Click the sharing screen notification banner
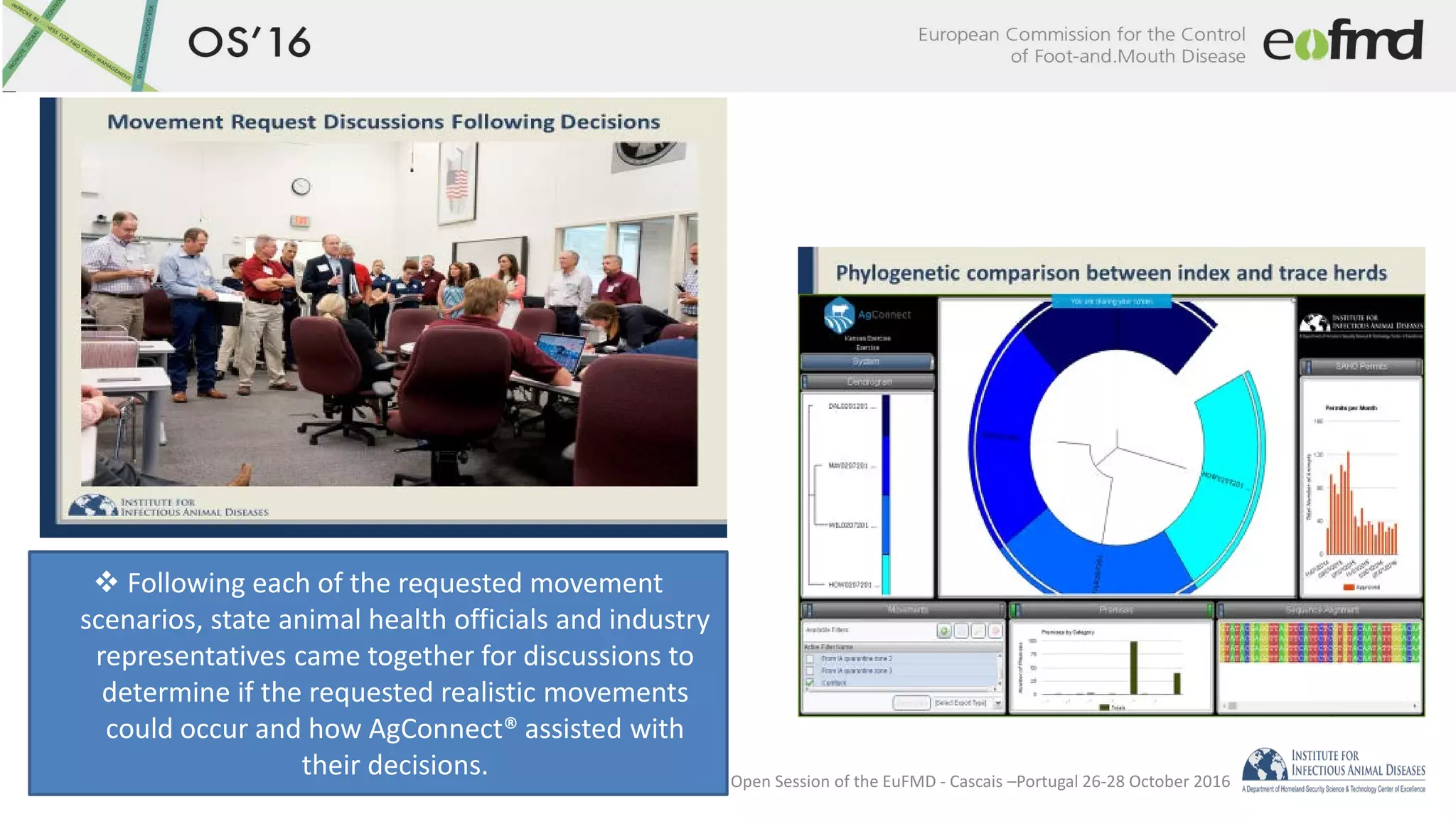Image resolution: width=1456 pixels, height=819 pixels. [x=1111, y=302]
